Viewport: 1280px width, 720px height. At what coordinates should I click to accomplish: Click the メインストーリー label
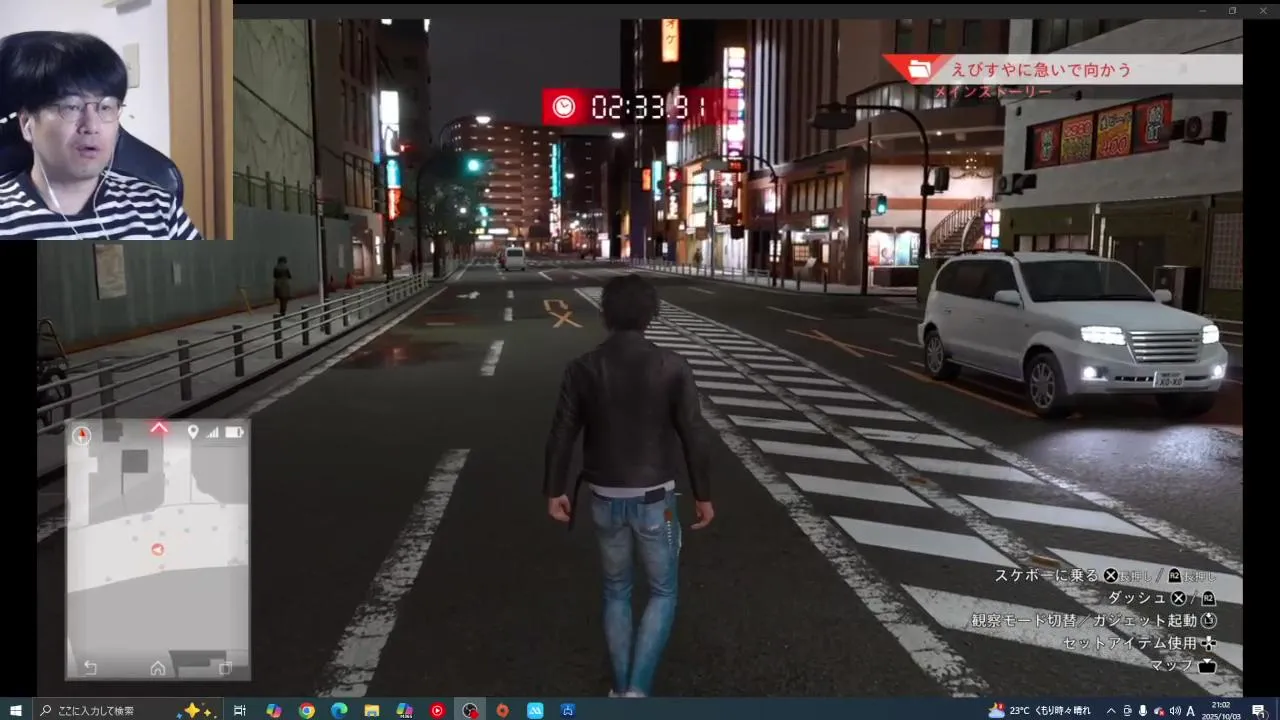coord(992,92)
